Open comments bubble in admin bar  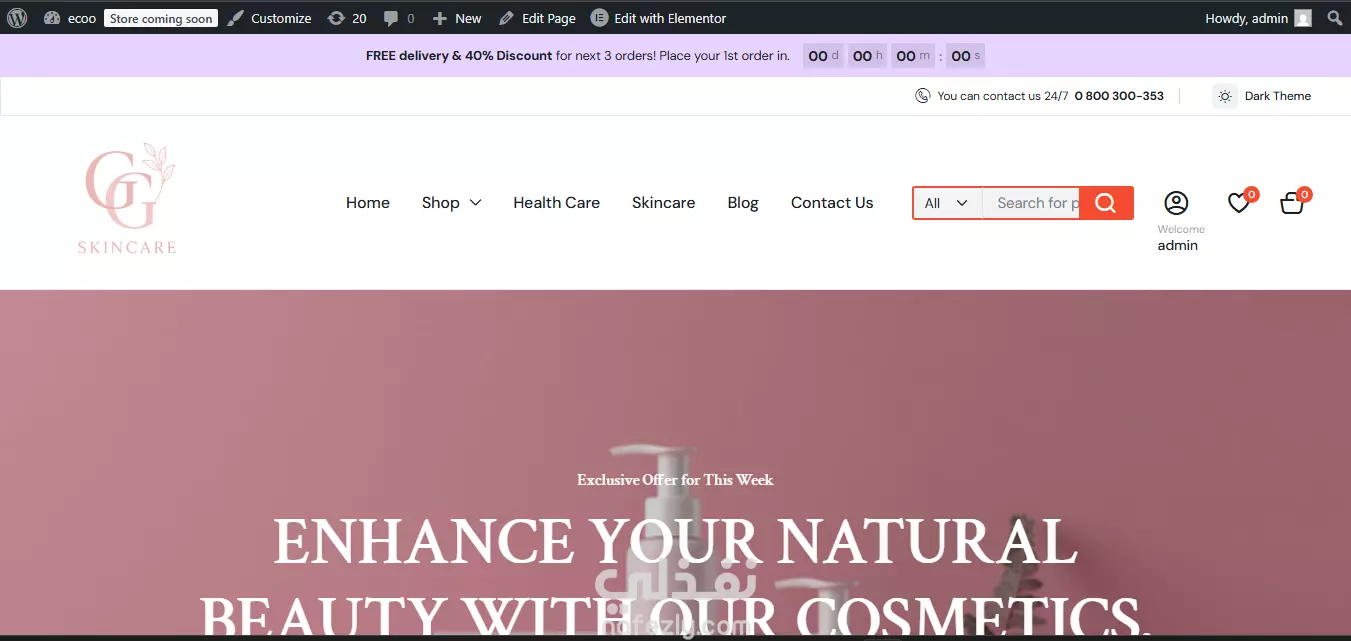399,18
